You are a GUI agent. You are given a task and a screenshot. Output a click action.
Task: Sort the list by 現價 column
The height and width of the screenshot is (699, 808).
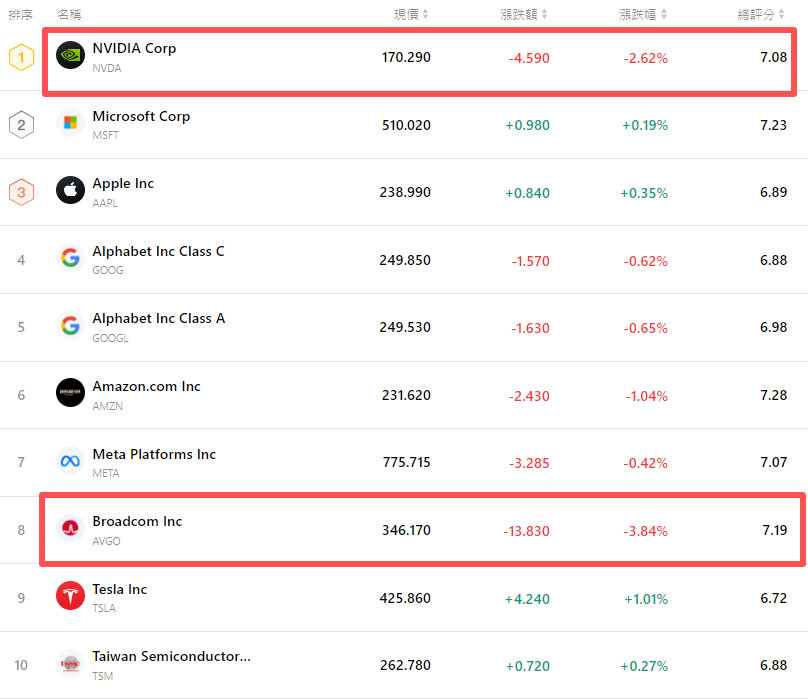point(411,14)
